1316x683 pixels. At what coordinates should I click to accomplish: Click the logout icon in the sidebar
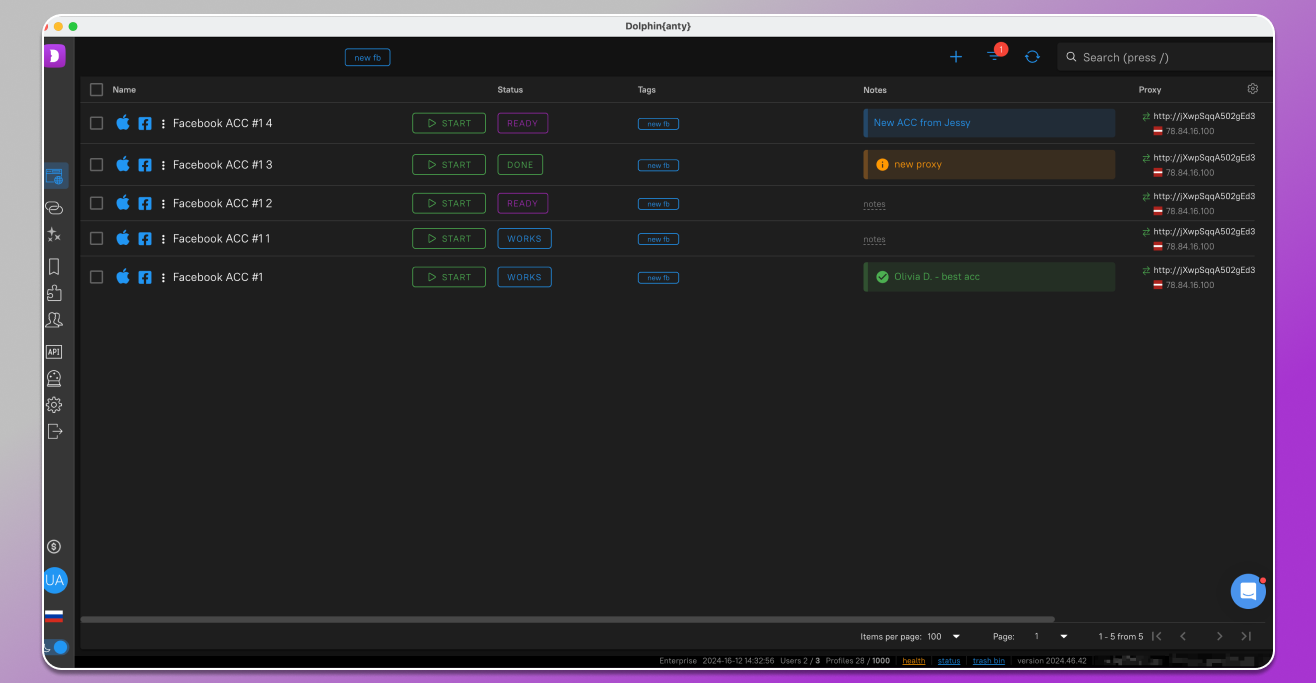coord(54,431)
